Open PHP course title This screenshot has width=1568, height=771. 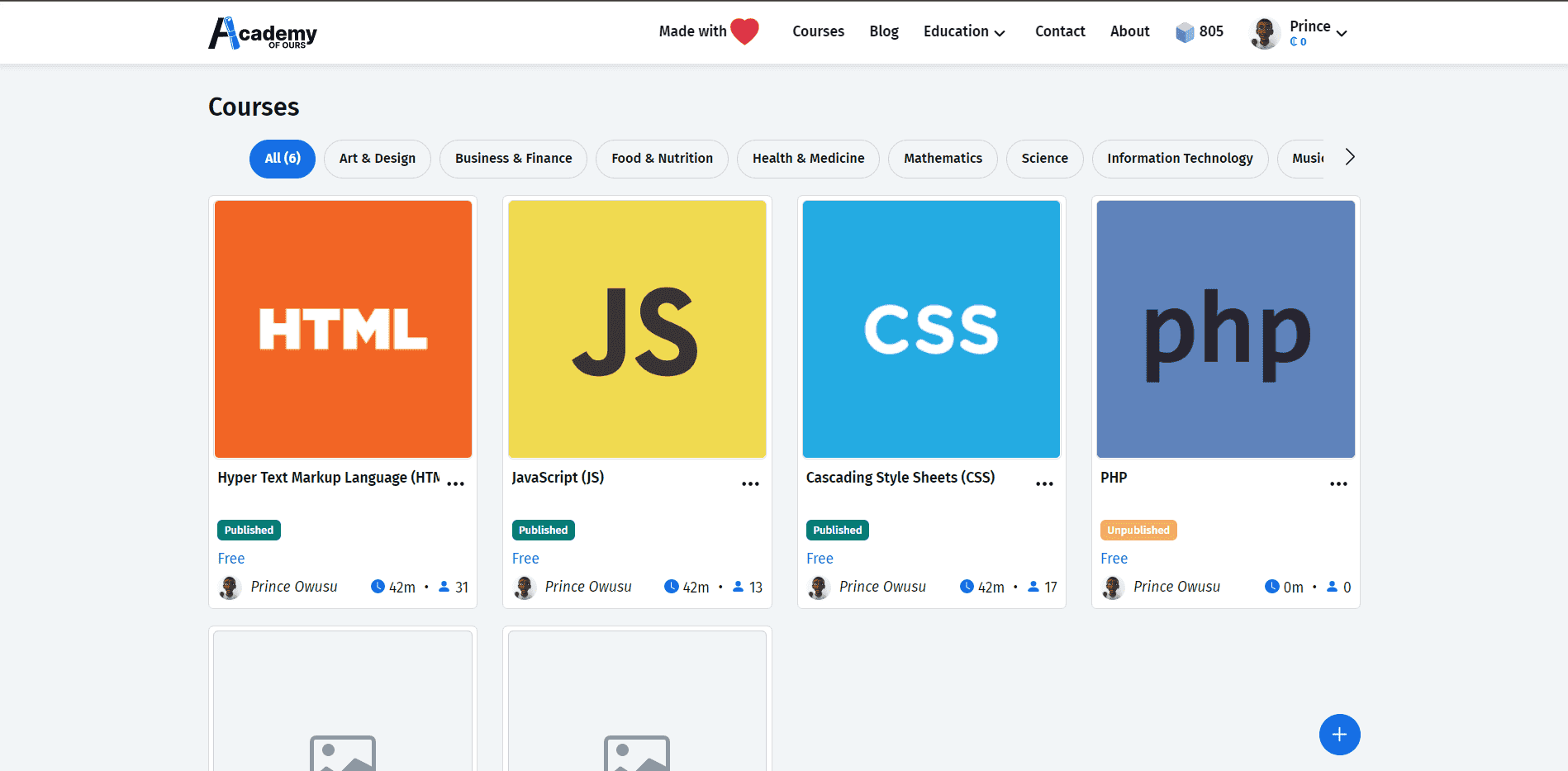1114,478
